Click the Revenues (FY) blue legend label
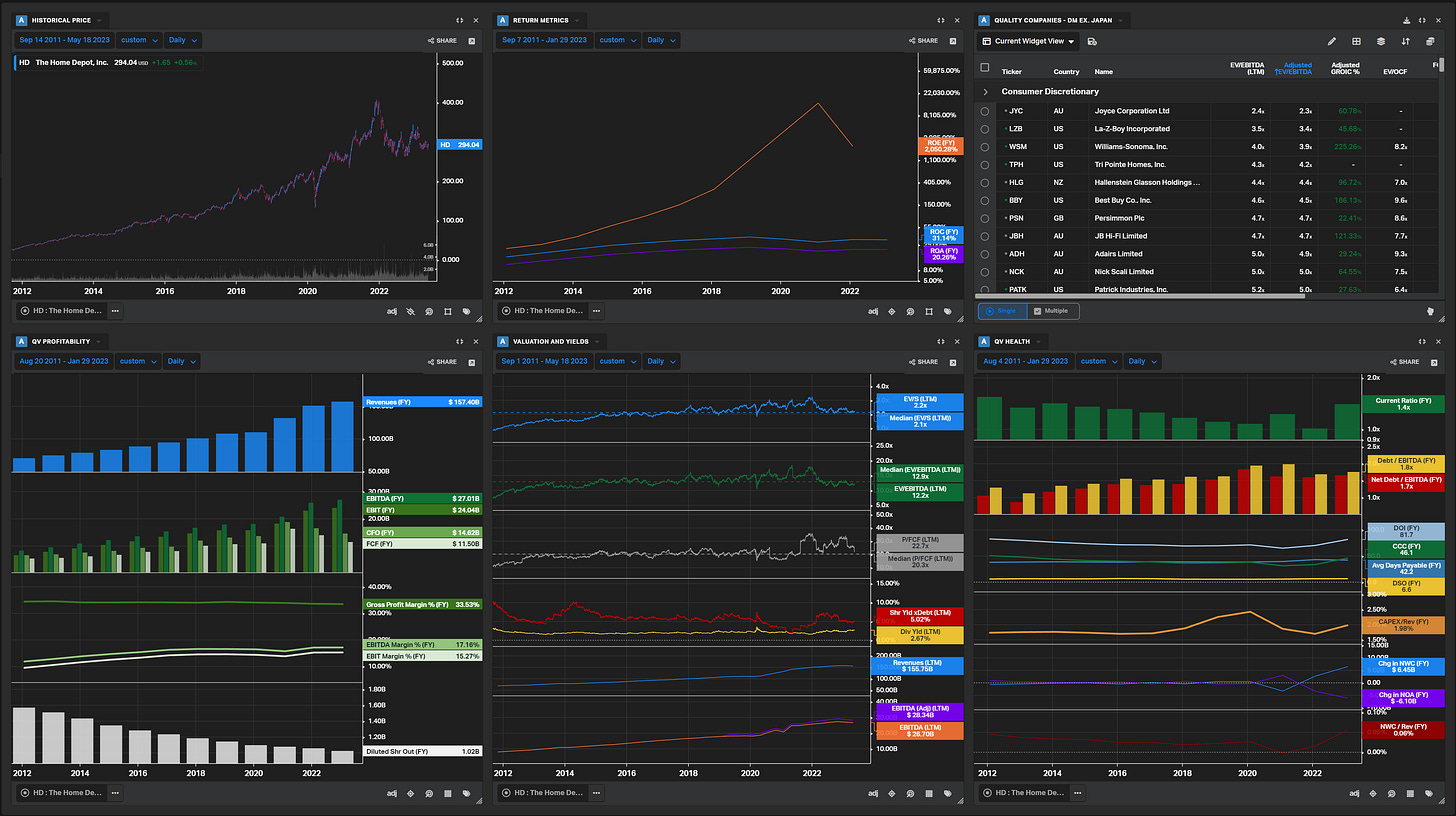This screenshot has height=816, width=1456. point(422,401)
